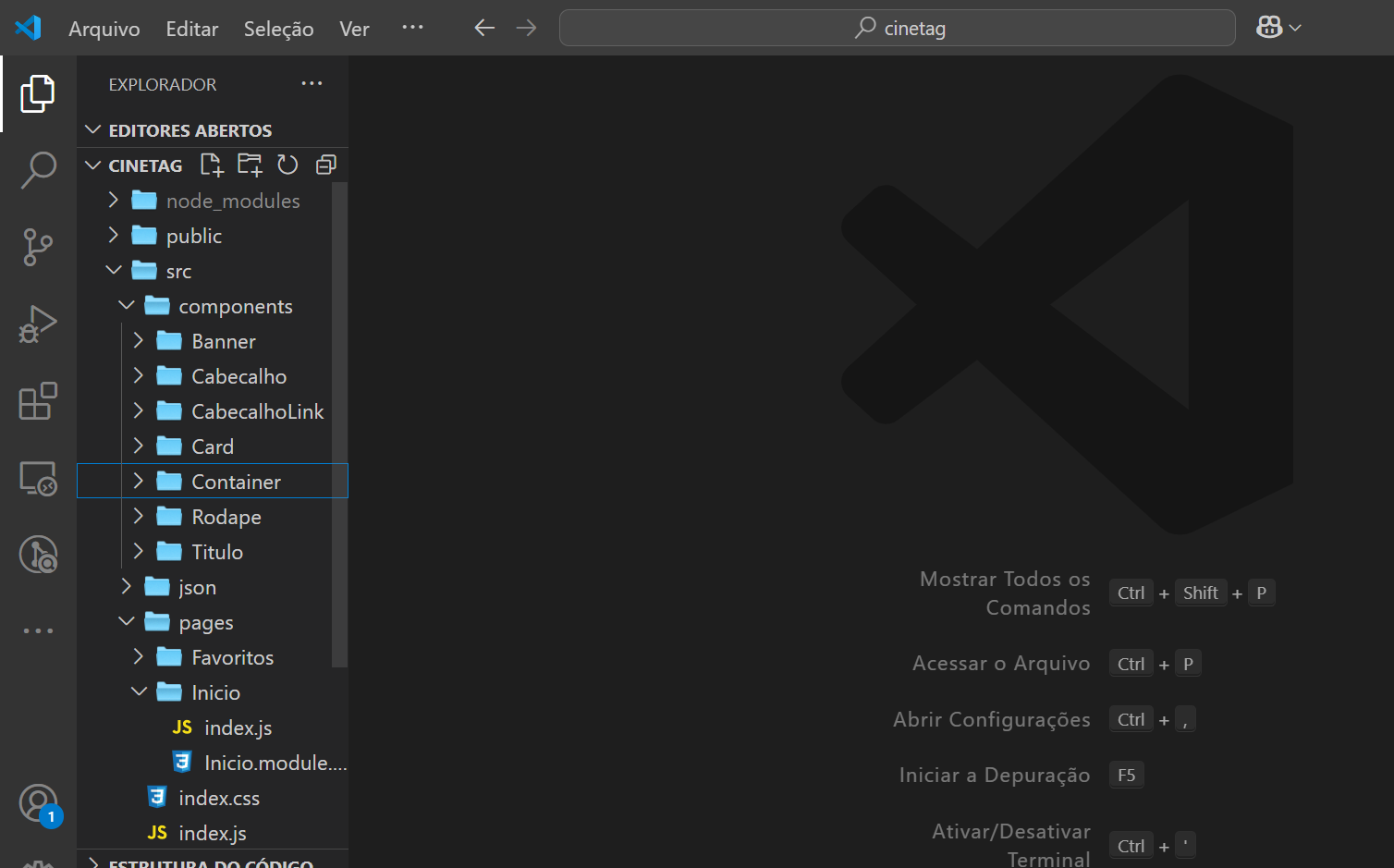Open the Source Control view

point(38,247)
